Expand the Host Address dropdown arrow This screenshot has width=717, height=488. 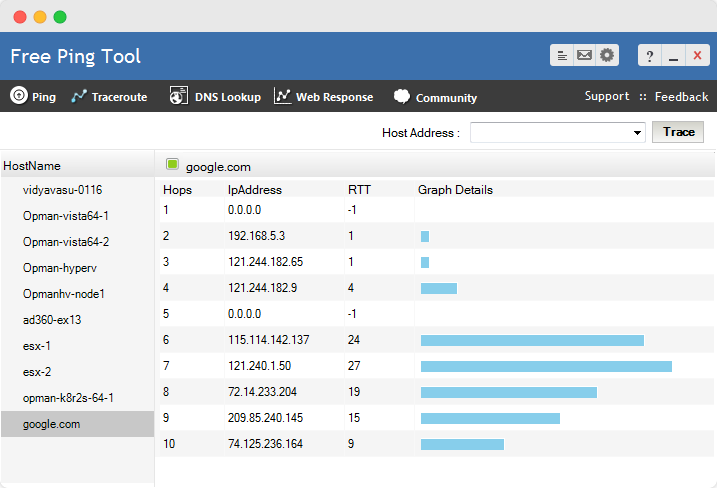pyautogui.click(x=637, y=133)
